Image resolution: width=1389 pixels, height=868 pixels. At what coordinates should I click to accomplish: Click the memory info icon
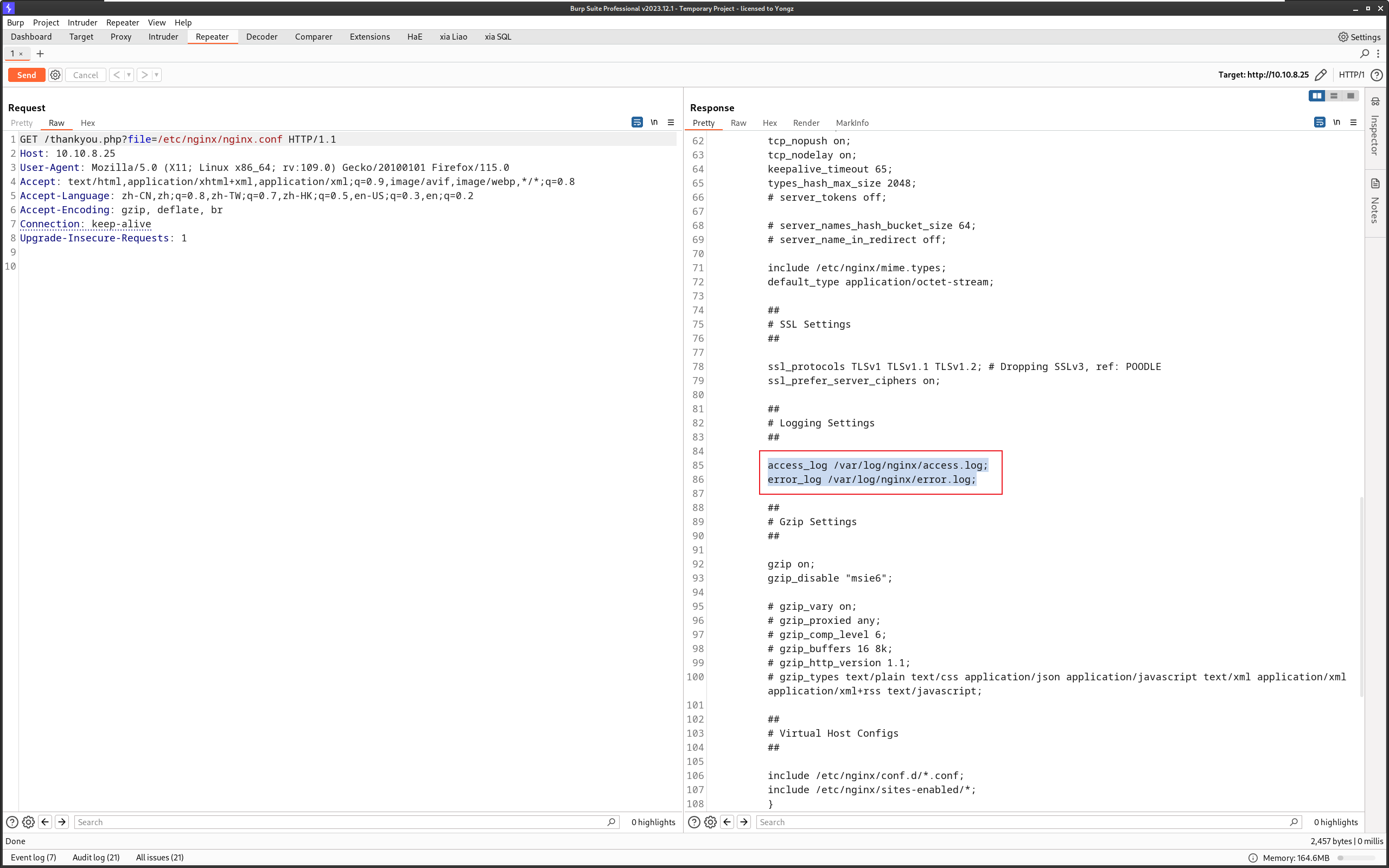coord(1253,858)
